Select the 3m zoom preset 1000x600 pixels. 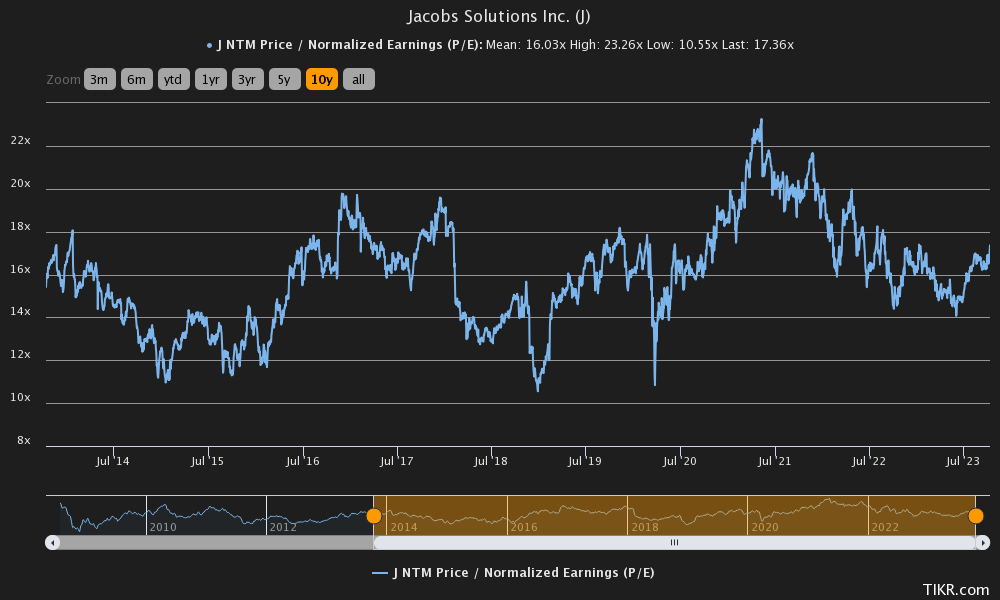pos(99,79)
